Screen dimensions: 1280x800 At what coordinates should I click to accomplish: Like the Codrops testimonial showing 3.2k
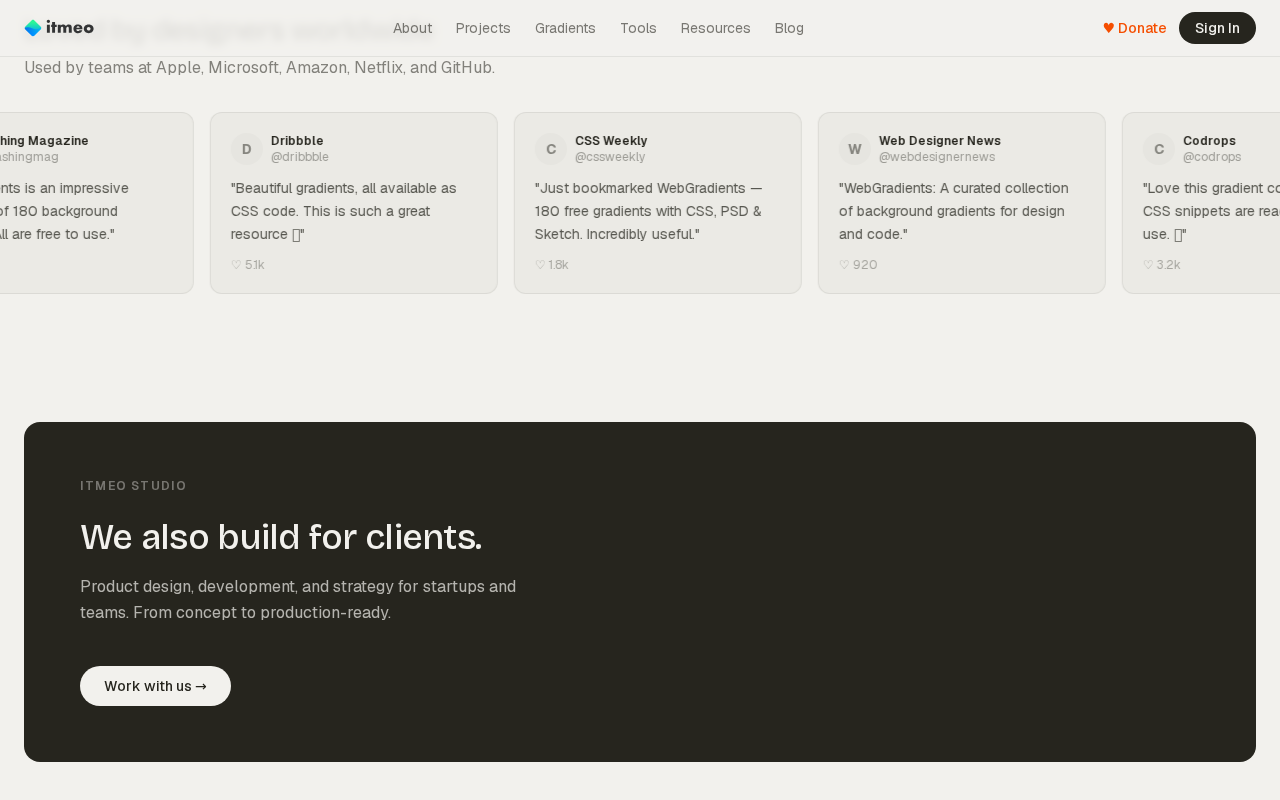(x=1162, y=265)
